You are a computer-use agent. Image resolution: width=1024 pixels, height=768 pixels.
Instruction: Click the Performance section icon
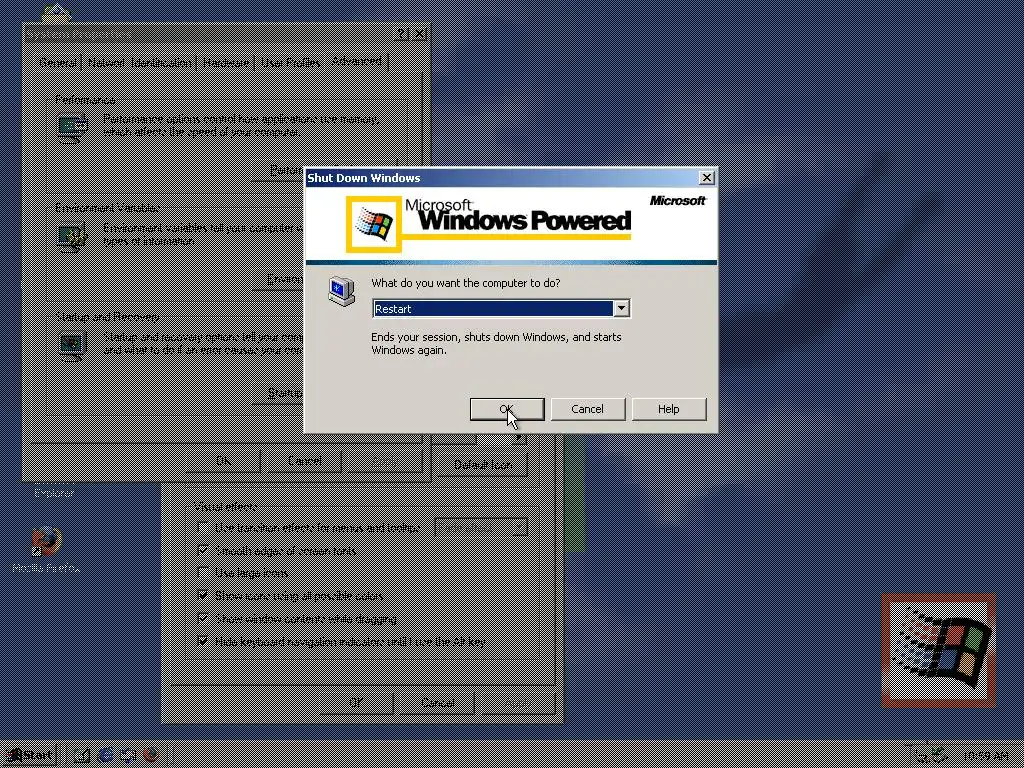(72, 128)
